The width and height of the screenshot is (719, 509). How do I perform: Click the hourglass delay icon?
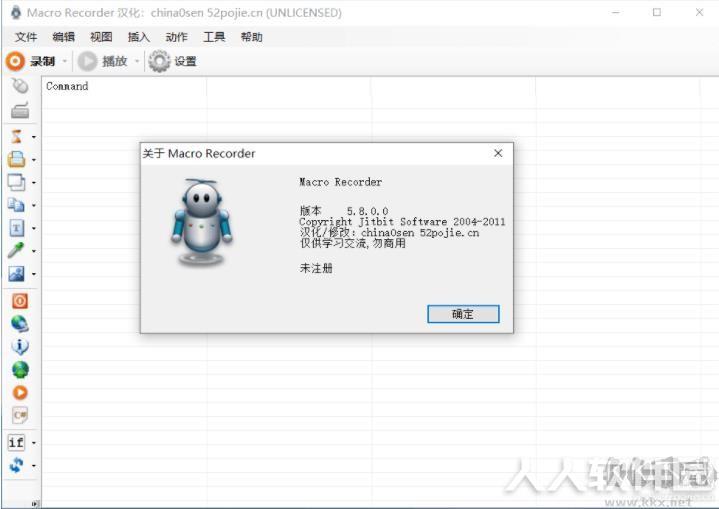tap(17, 137)
